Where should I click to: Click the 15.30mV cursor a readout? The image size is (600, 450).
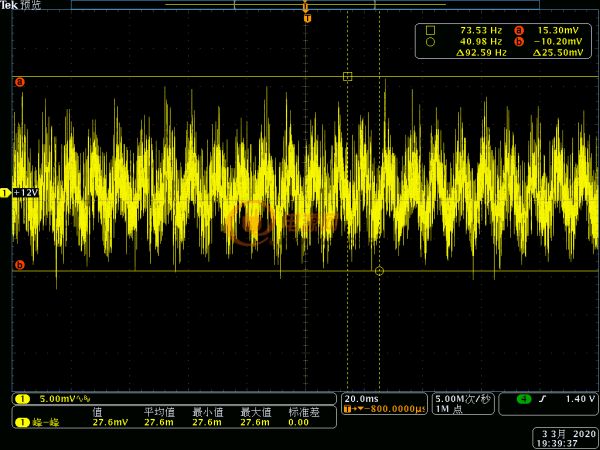click(558, 30)
